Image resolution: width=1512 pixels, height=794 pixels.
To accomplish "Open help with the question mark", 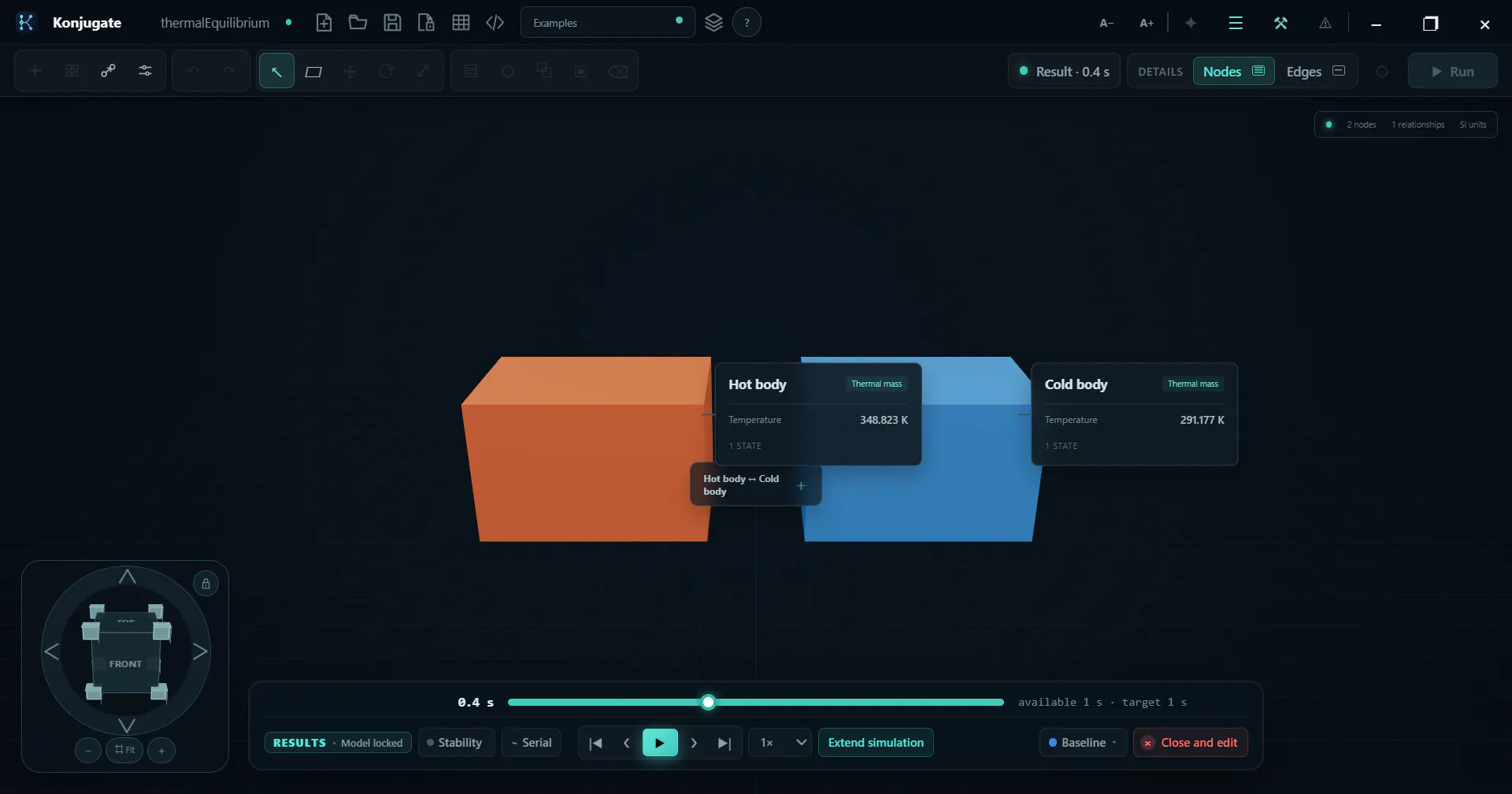I will tap(747, 23).
